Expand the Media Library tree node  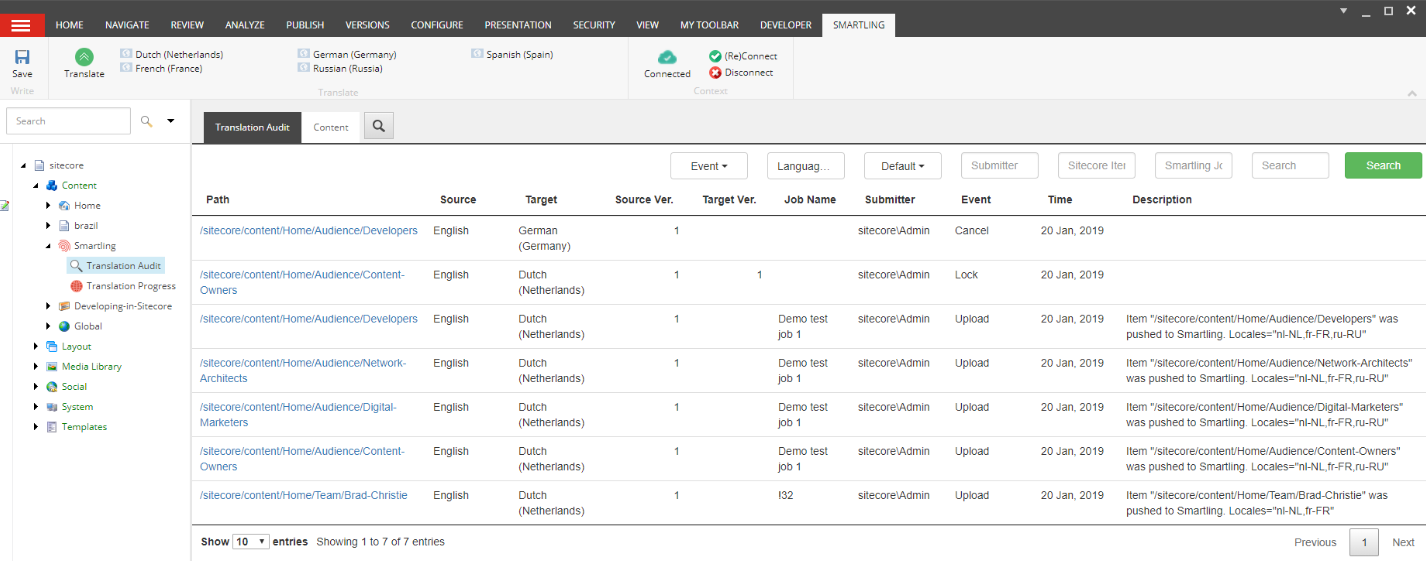tap(36, 366)
